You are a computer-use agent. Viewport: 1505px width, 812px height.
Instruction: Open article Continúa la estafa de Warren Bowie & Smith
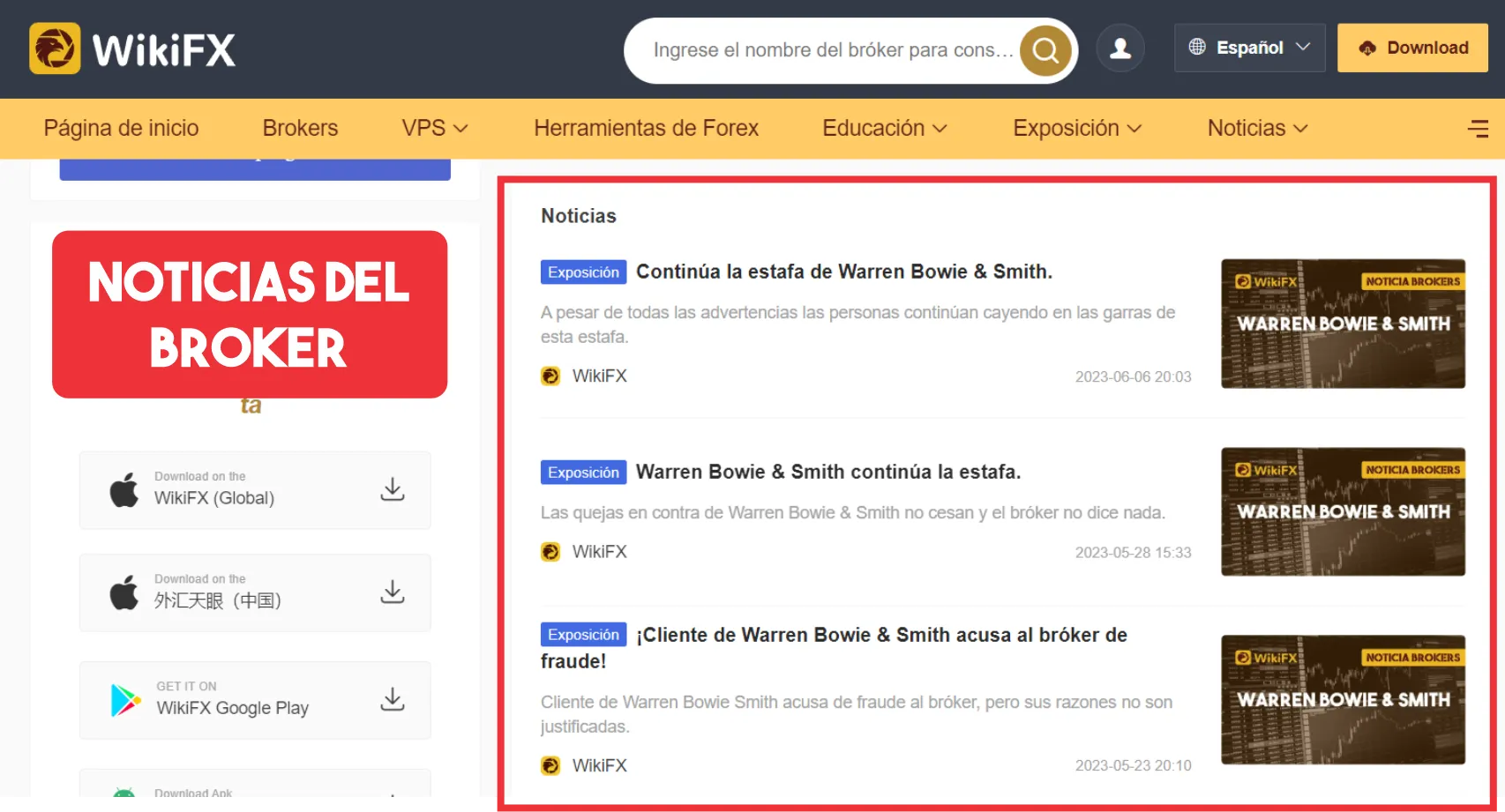pos(844,272)
